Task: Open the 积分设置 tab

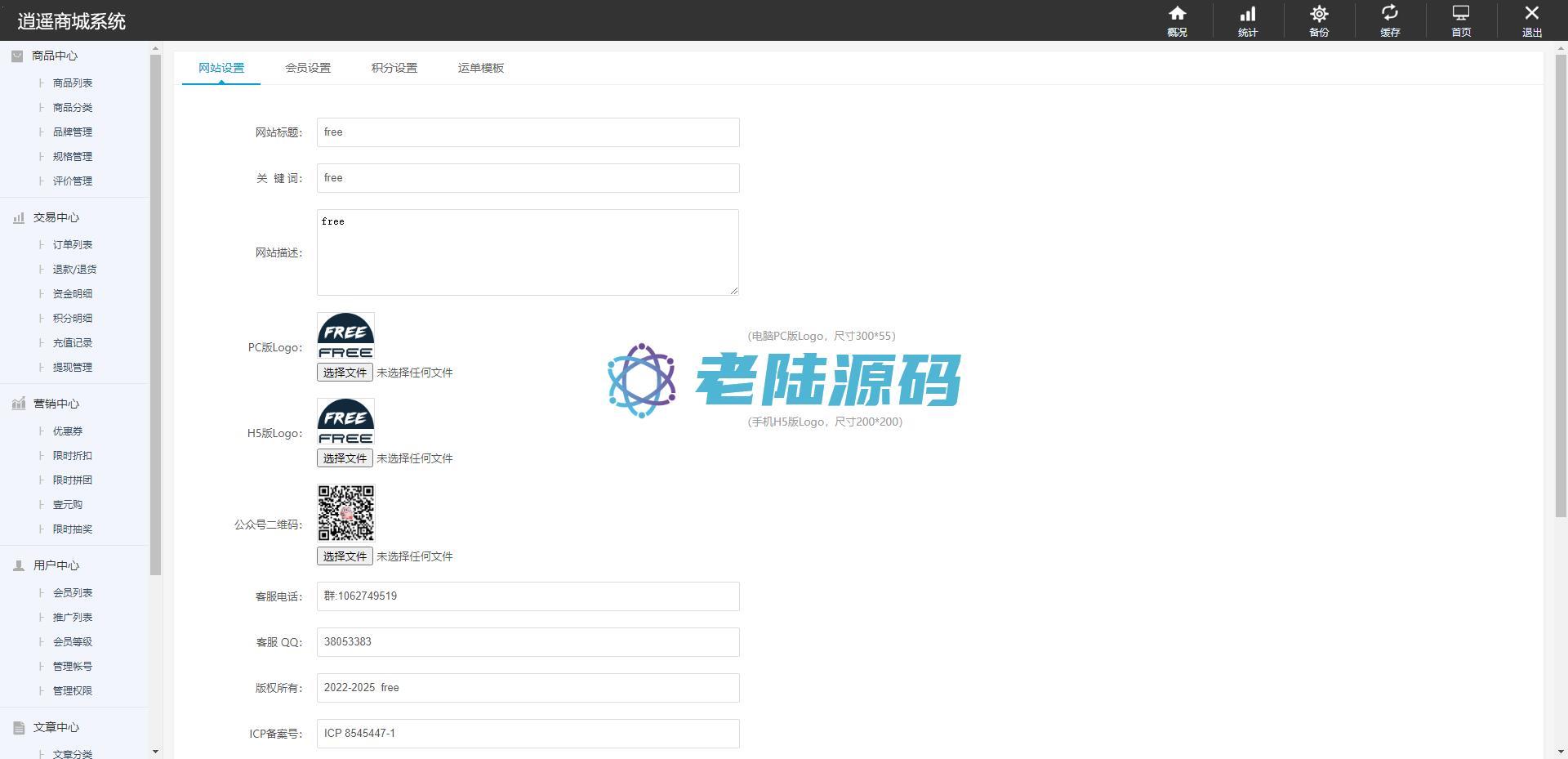Action: (x=394, y=68)
